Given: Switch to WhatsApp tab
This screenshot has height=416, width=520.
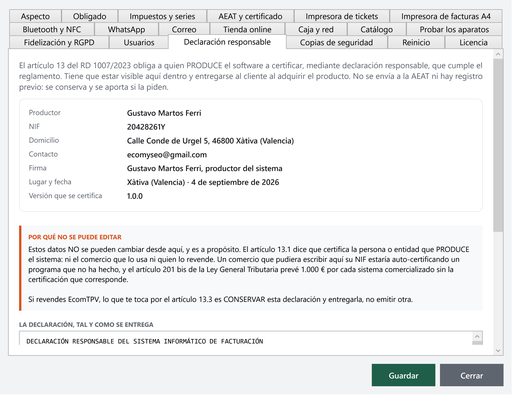Looking at the screenshot, I should [126, 29].
